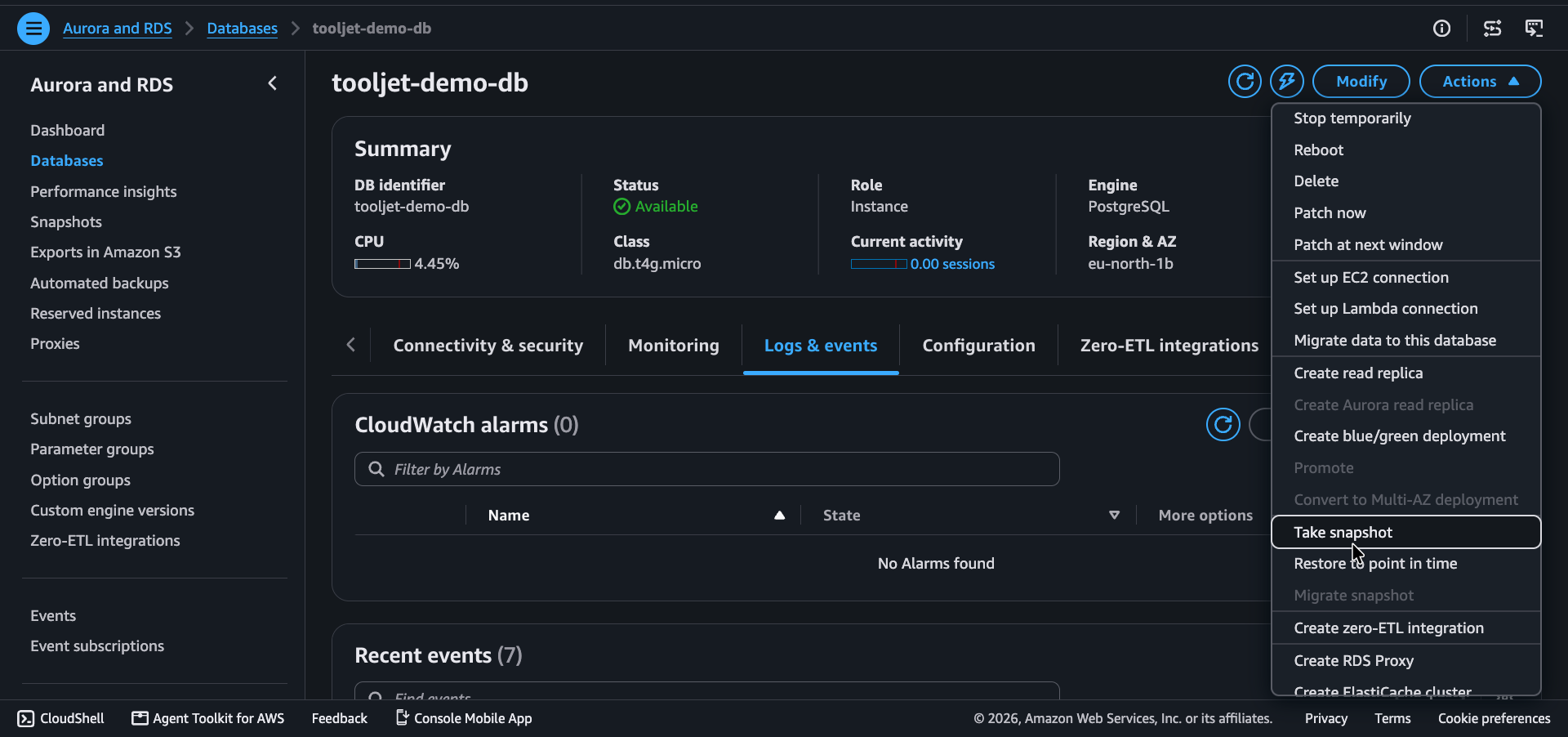Click the CPU usage progress bar
Screen dimensions: 1568x737
tap(382, 264)
